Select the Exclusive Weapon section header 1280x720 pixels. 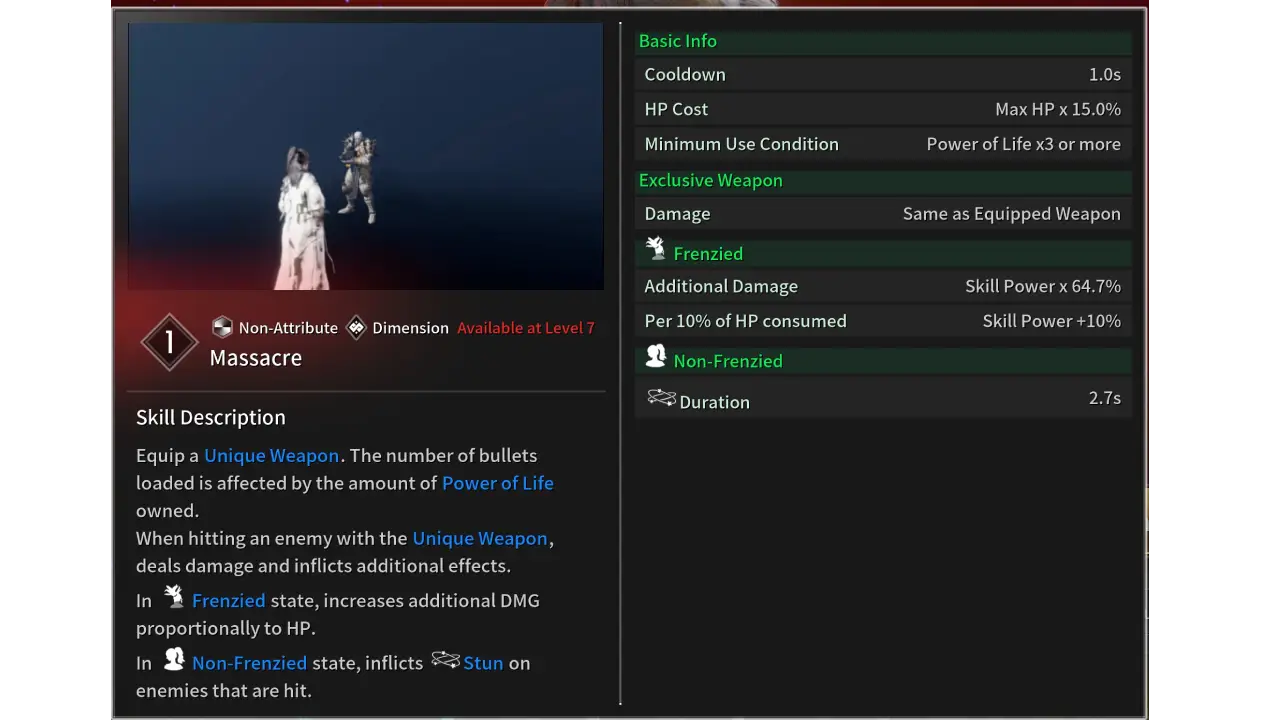[710, 180]
